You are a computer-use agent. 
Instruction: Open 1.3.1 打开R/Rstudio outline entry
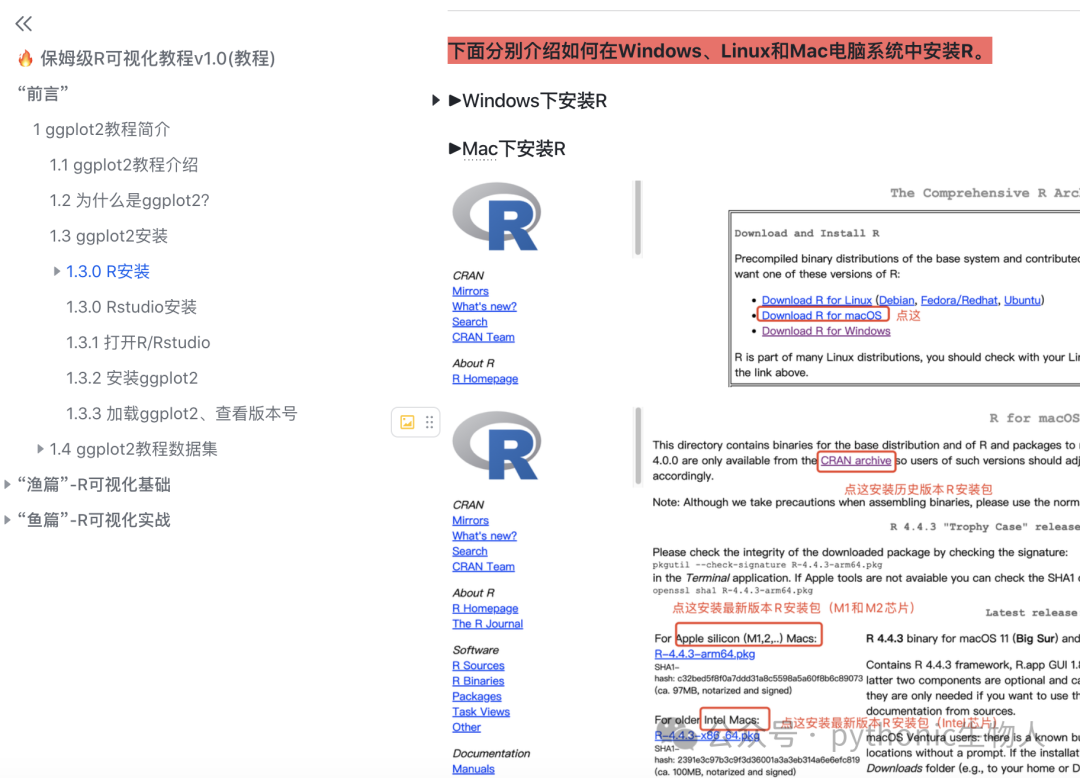138,342
